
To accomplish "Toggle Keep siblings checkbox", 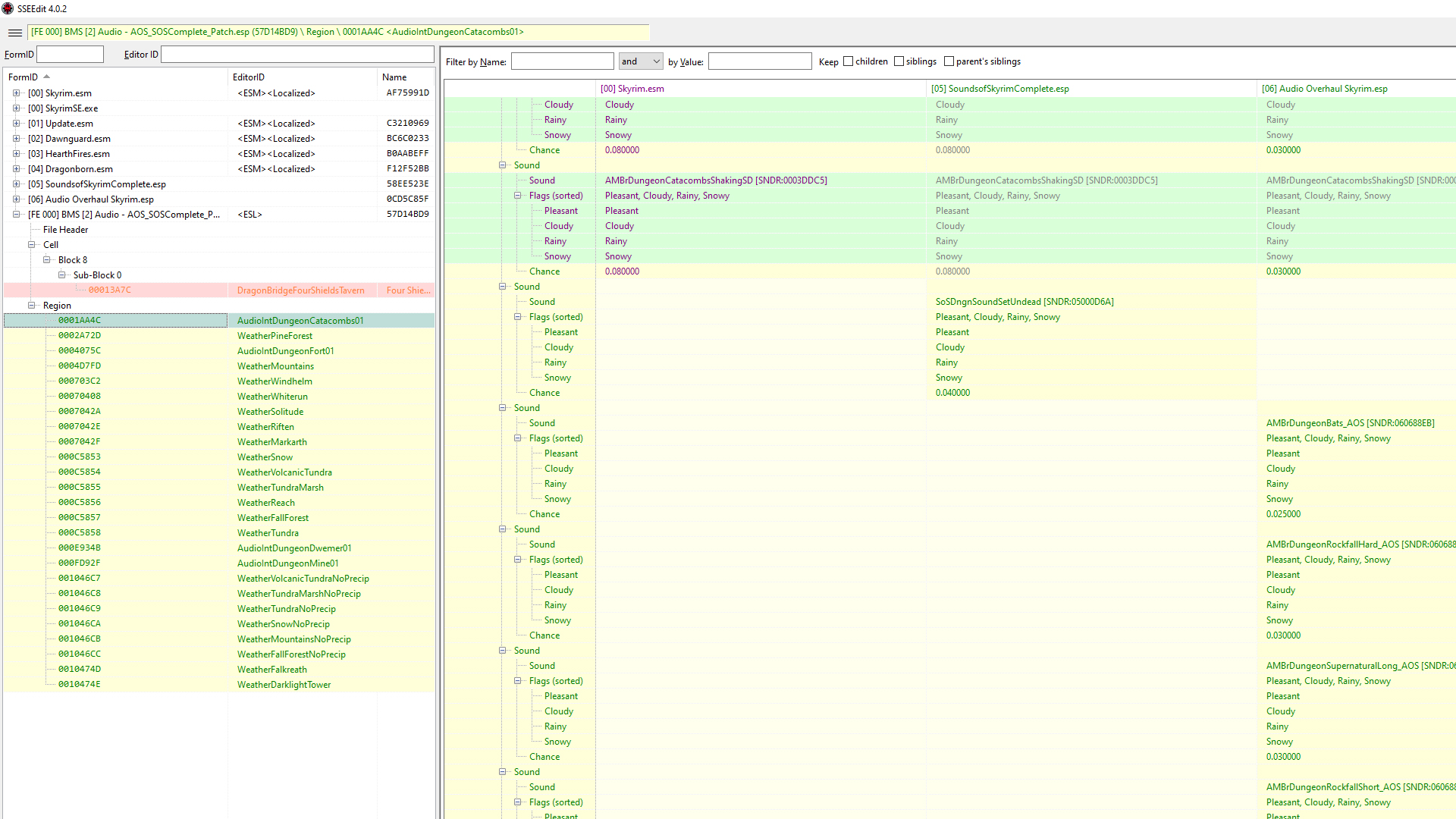I will pos(899,61).
